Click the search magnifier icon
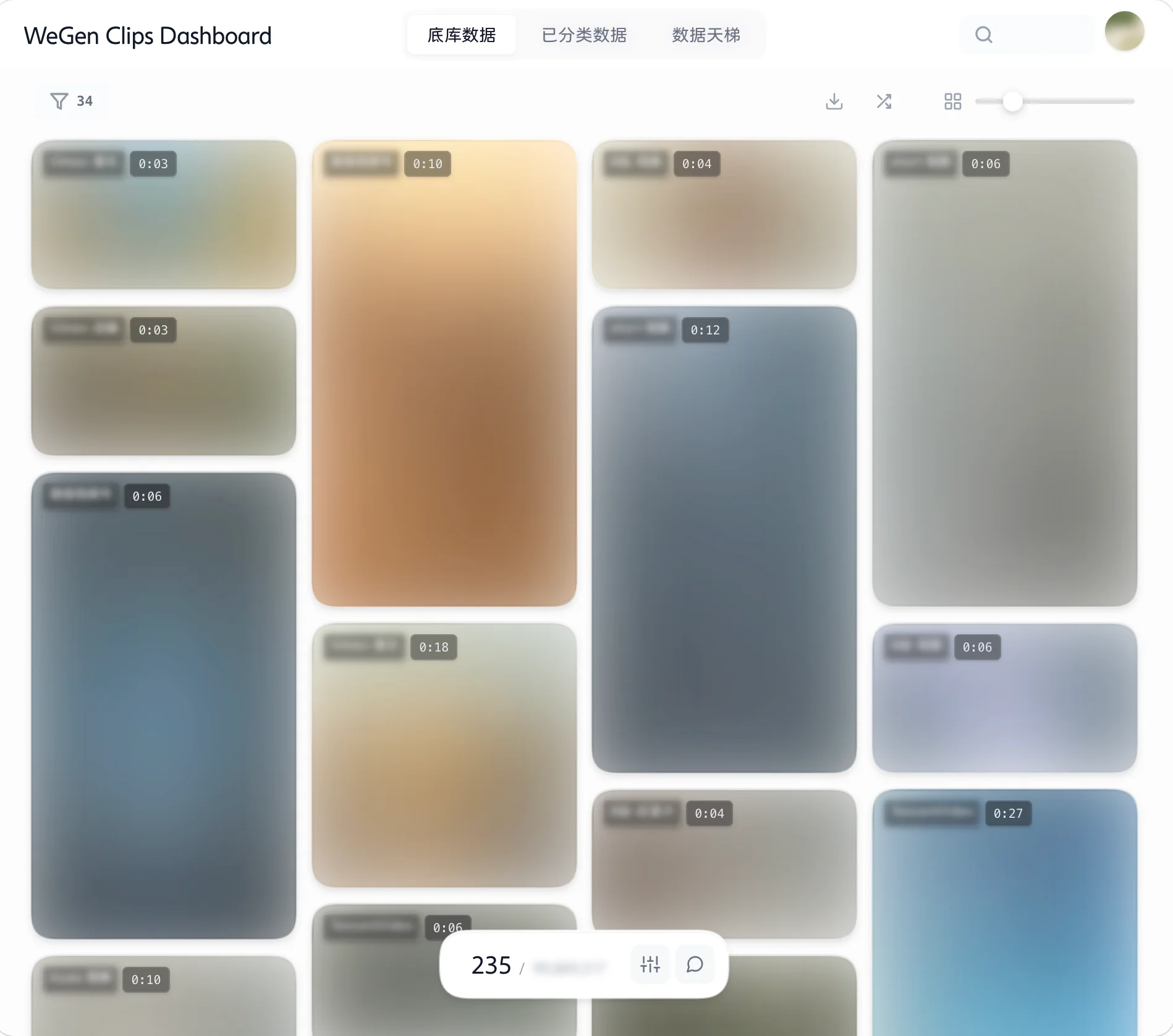Image resolution: width=1173 pixels, height=1036 pixels. coord(984,35)
